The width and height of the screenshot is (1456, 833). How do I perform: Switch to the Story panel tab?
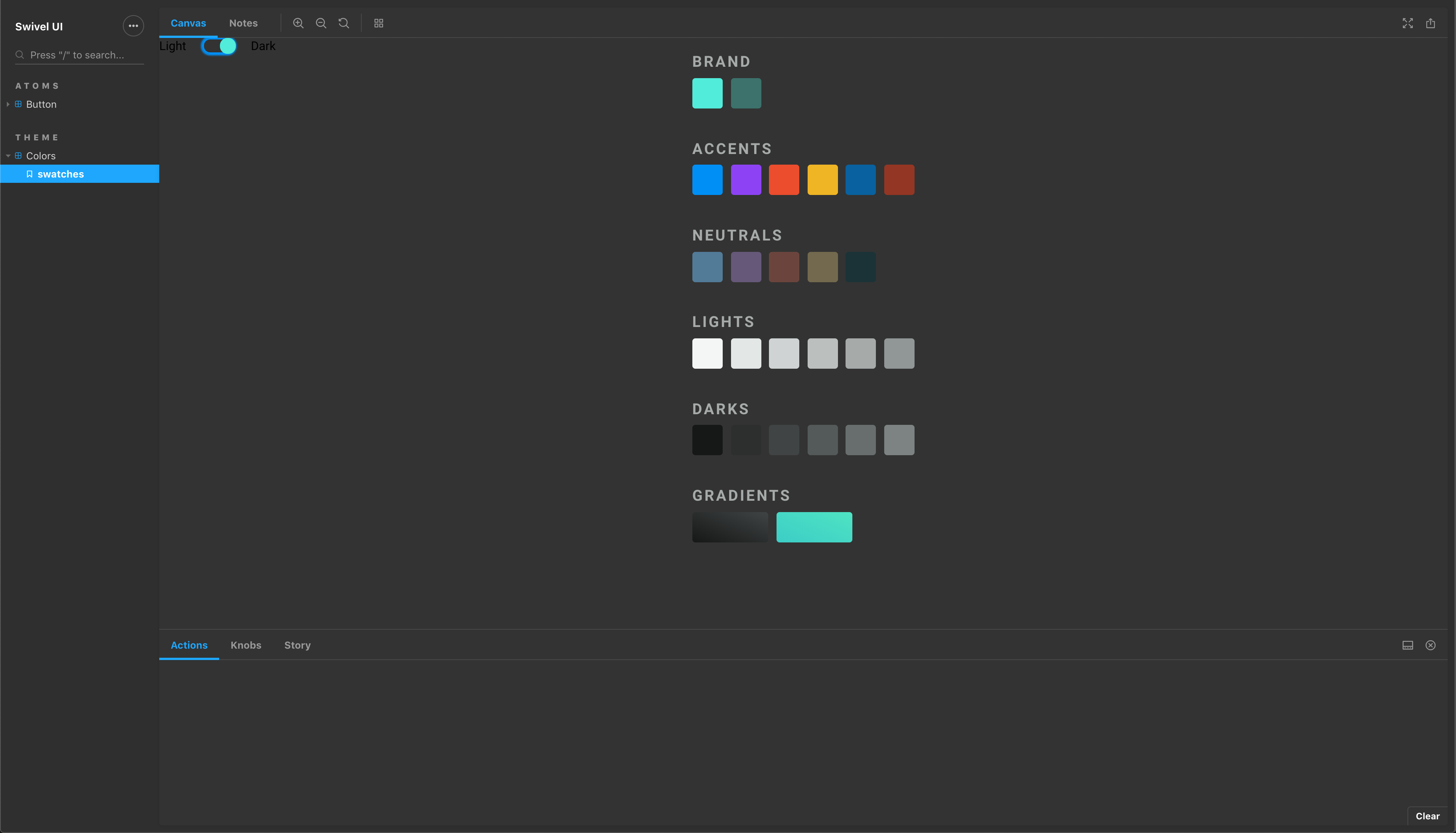click(297, 645)
